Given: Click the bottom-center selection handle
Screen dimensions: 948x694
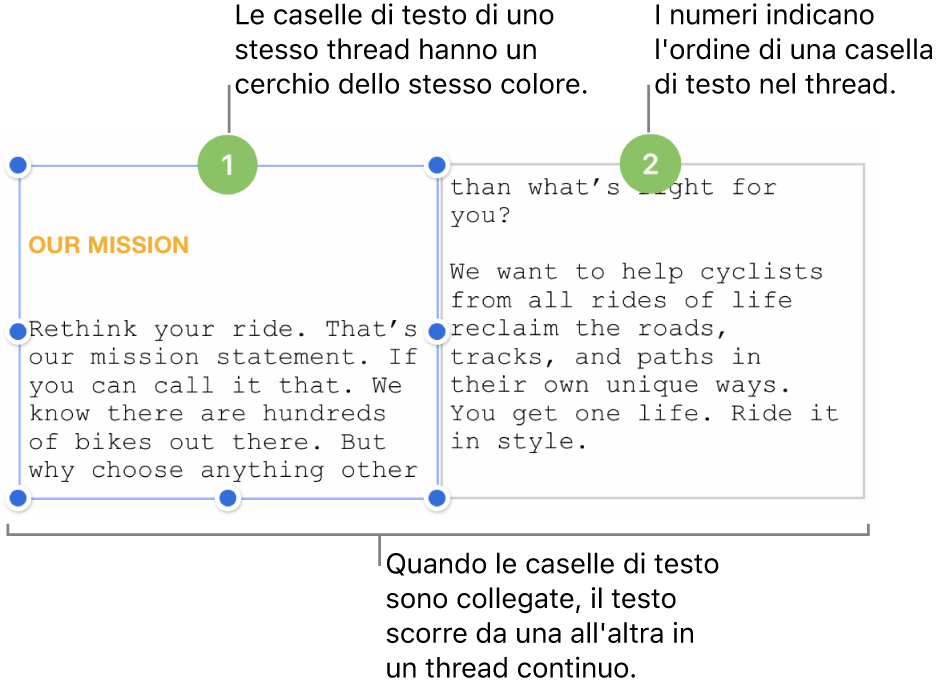Looking at the screenshot, I should (228, 497).
